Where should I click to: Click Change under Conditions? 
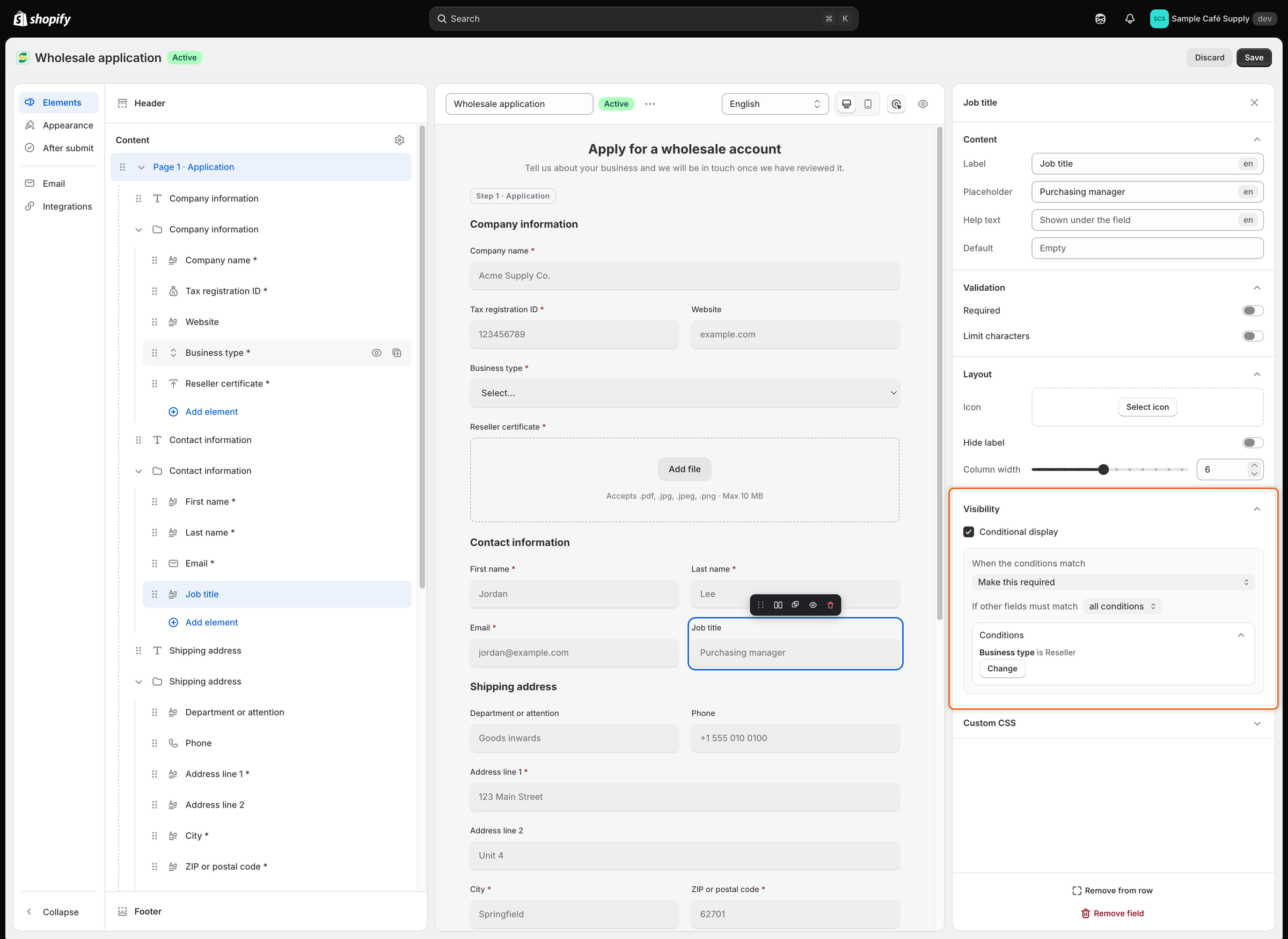[x=1002, y=669]
